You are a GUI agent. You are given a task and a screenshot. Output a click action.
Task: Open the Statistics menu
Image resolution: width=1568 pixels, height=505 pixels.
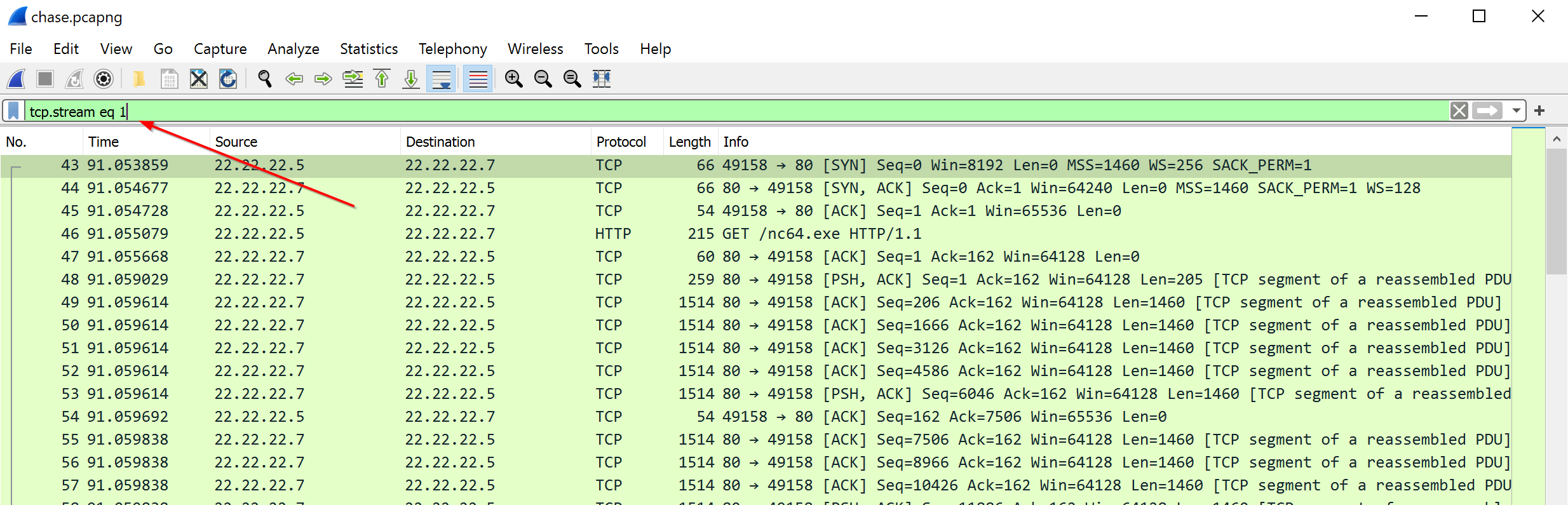(x=369, y=49)
